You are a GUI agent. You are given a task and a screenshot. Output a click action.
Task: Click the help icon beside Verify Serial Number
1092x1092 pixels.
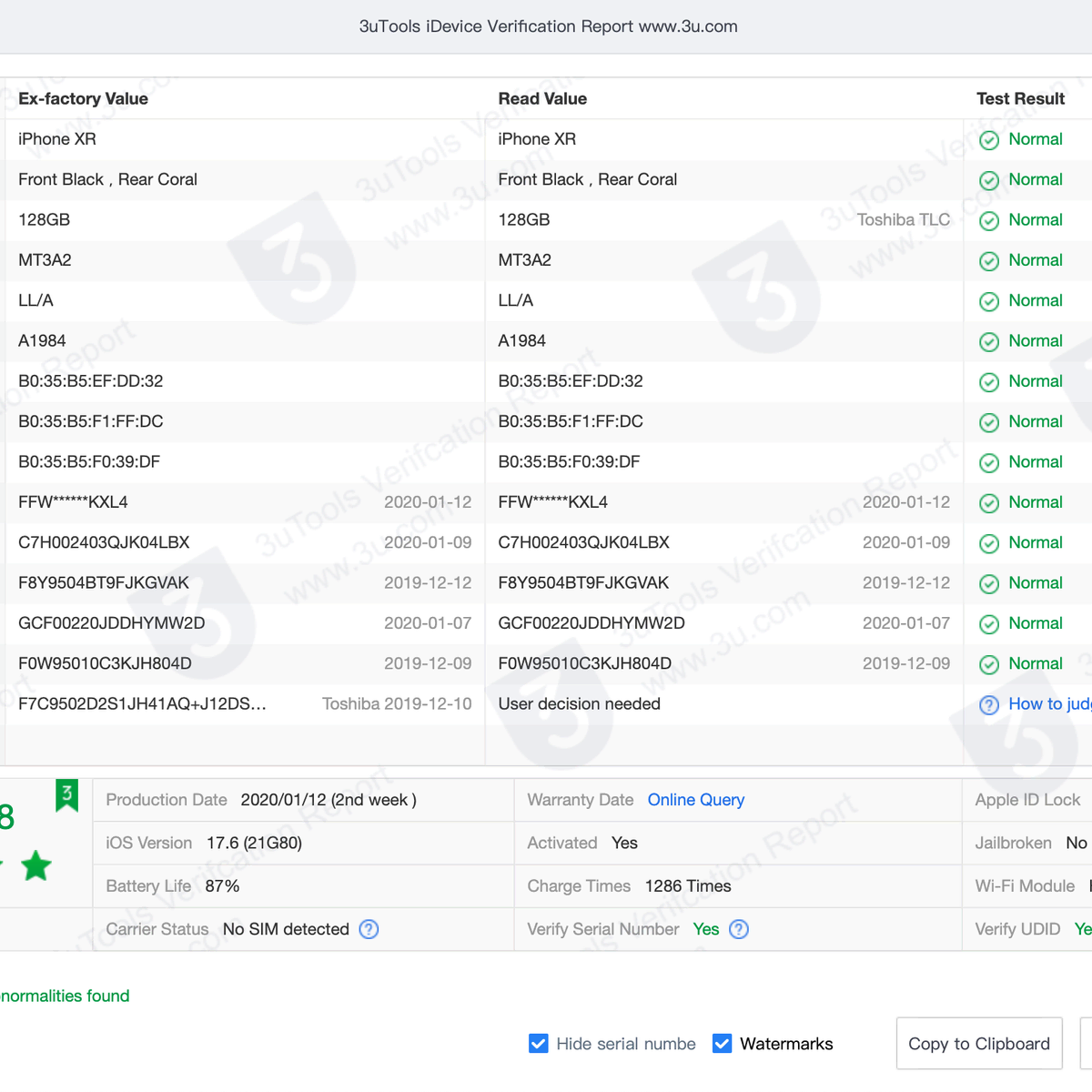tap(739, 929)
